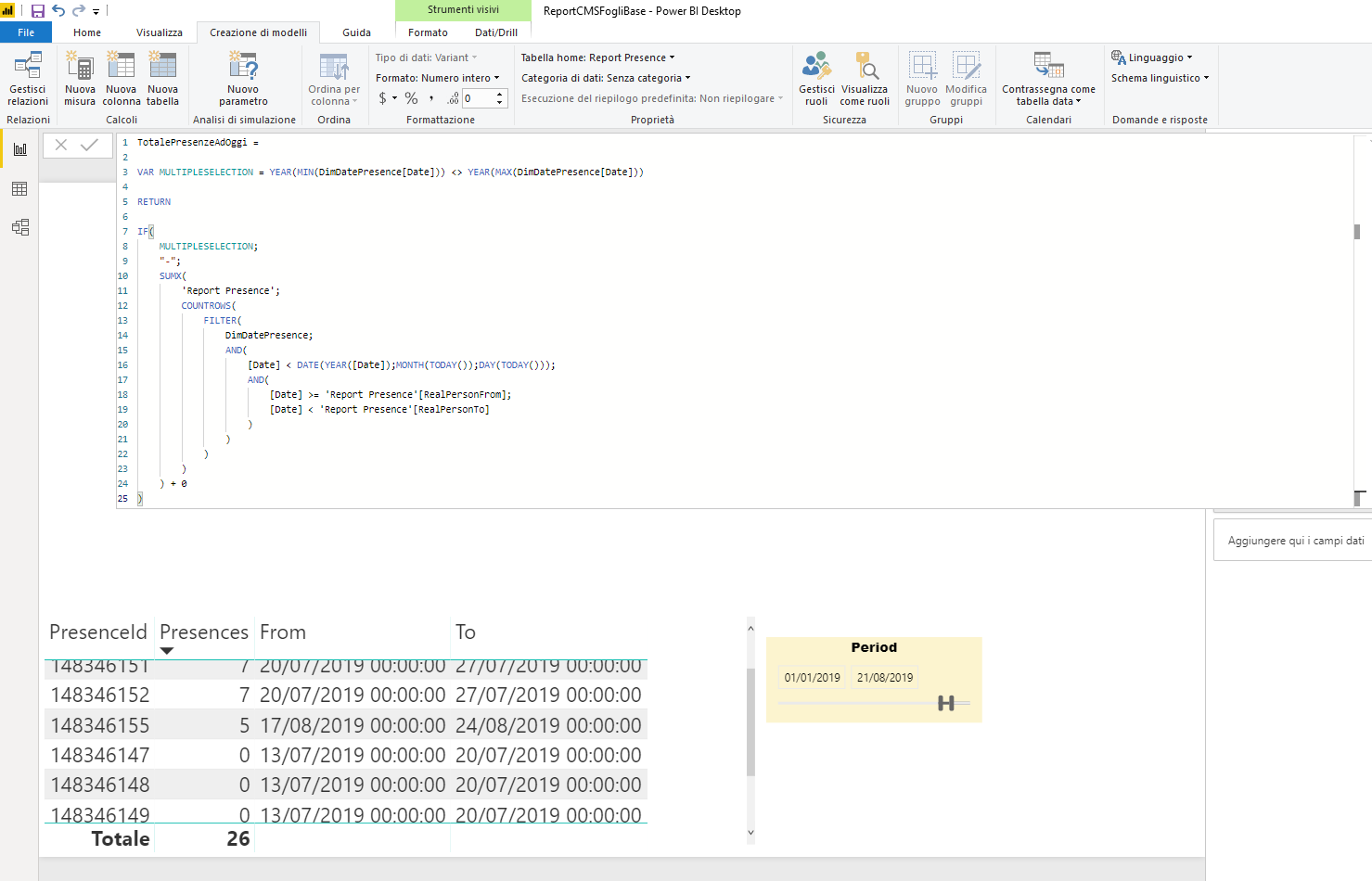This screenshot has height=881, width=1372.
Task: Add a Nuova colonna
Action: pos(122,79)
